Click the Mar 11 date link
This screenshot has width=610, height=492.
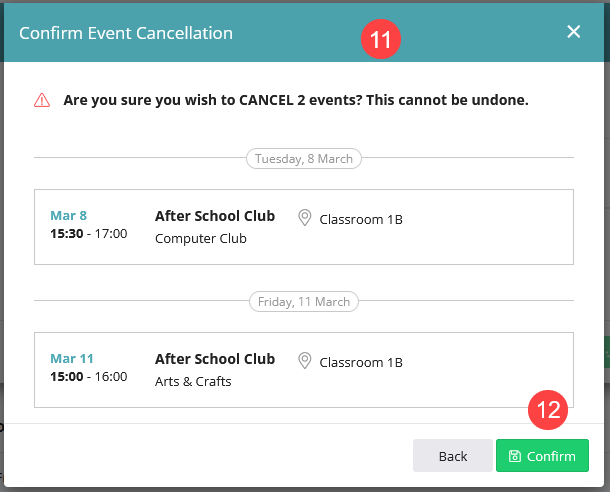pos(72,359)
